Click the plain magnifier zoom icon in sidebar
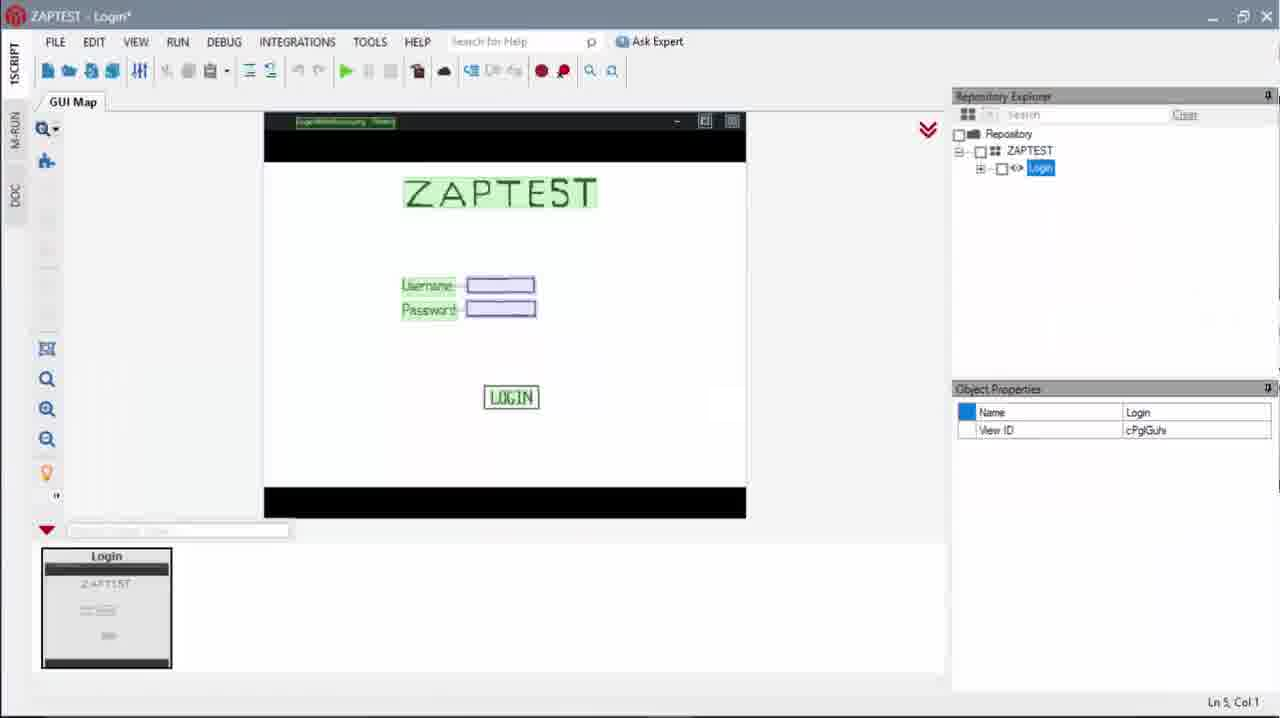 pos(46,379)
